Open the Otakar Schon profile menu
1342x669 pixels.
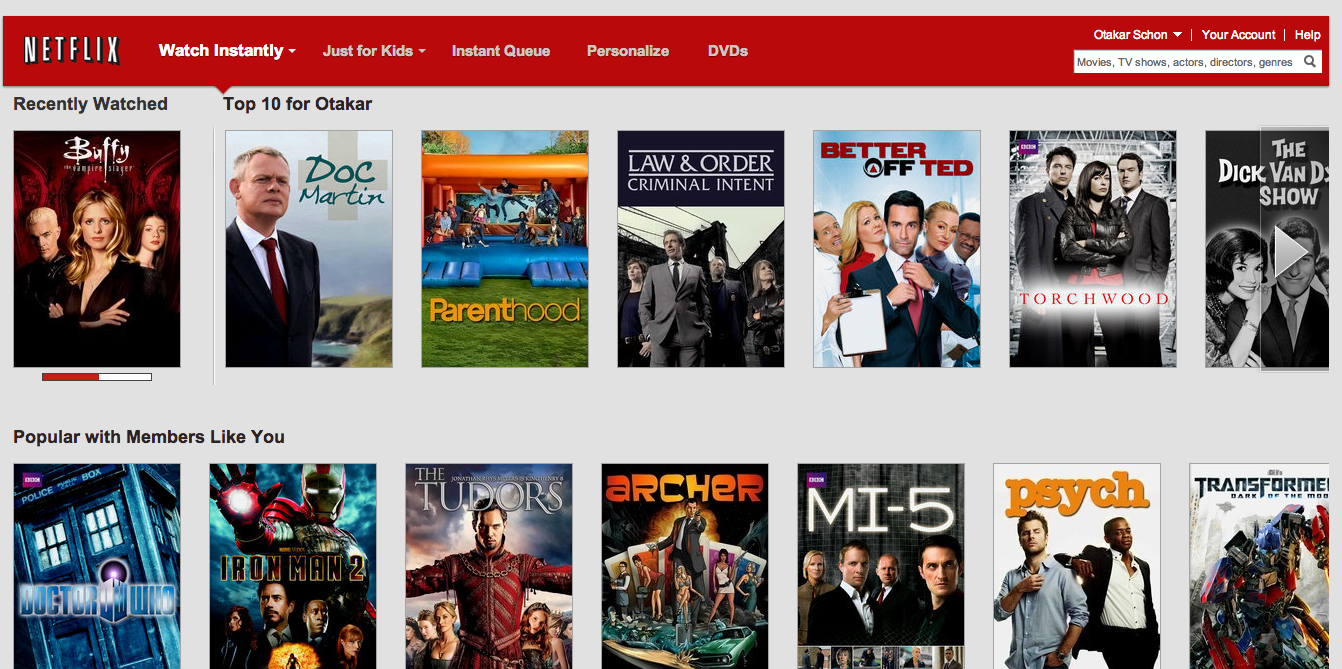pos(1137,35)
